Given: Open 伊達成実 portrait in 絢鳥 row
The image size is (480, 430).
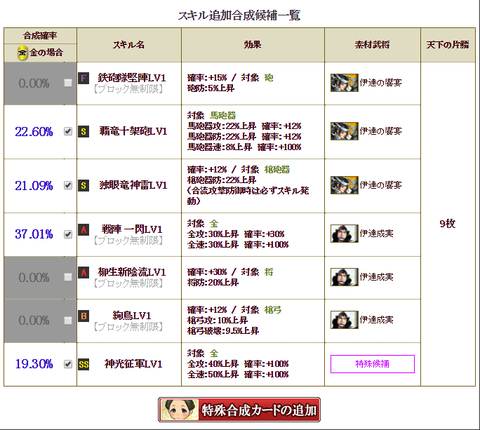Looking at the screenshot, I should tap(344, 320).
